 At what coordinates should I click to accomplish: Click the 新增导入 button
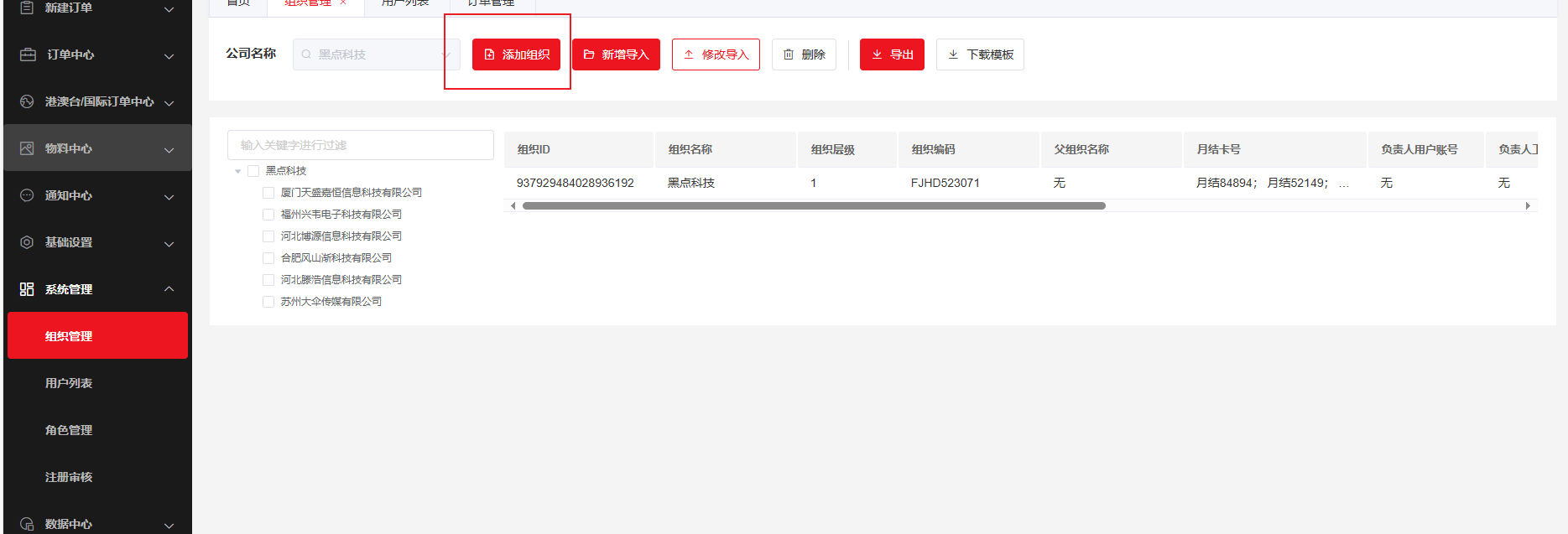[x=616, y=54]
